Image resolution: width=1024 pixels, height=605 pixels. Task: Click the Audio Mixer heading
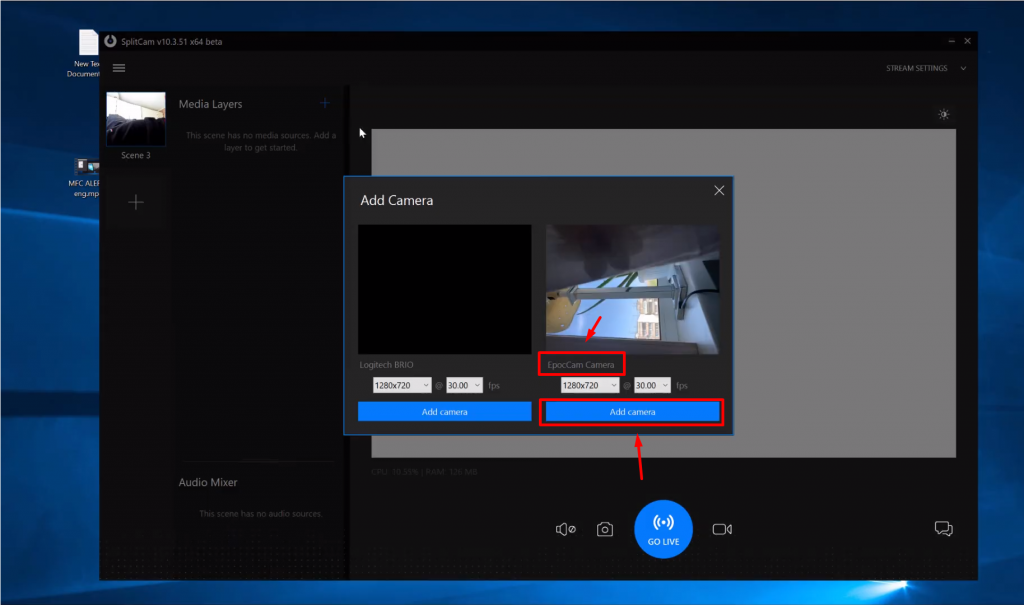(x=208, y=482)
